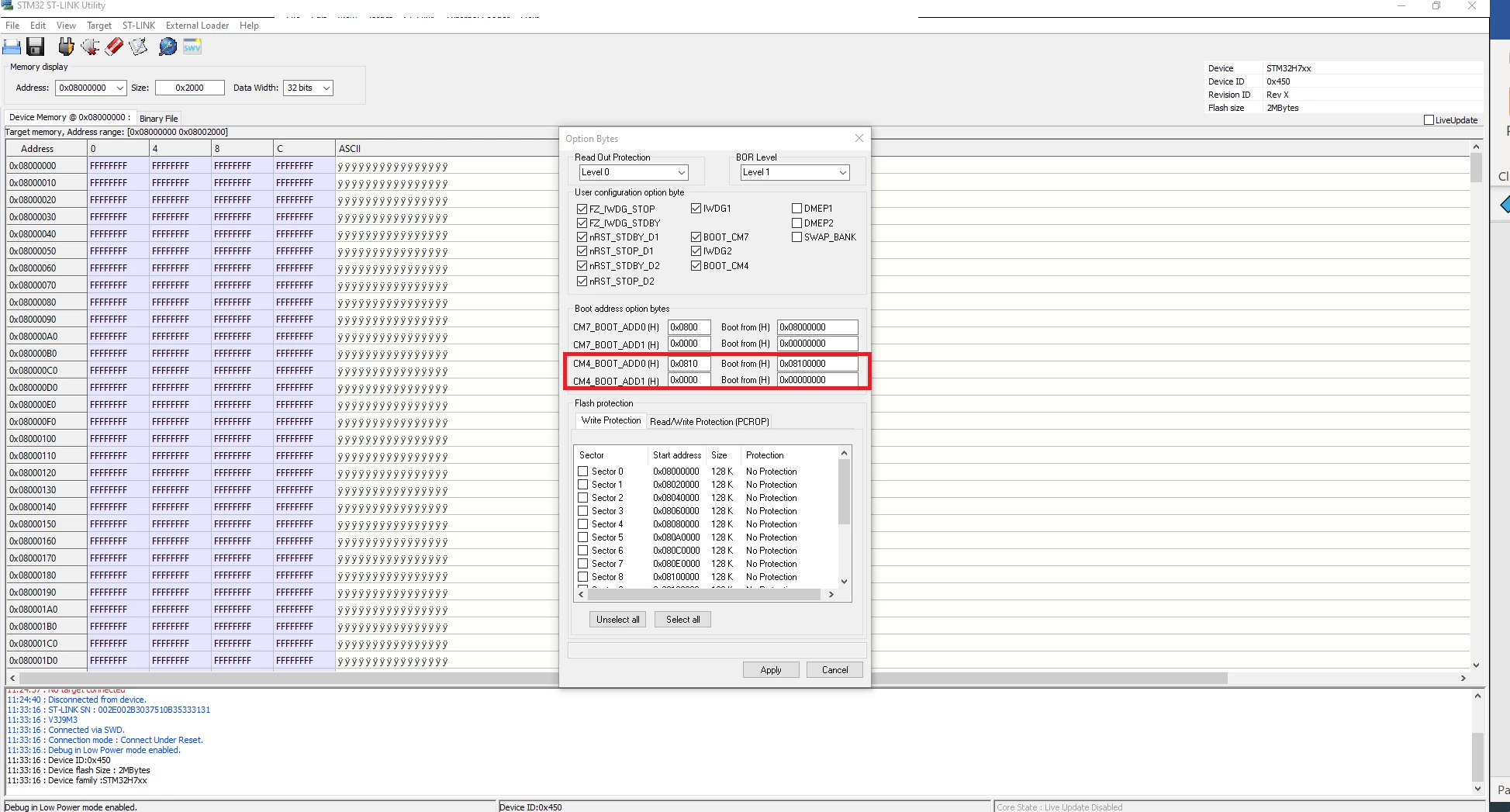Screen dimensions: 1510x812
Task: Enable the LiveUpdate checkbox
Action: tap(1429, 120)
